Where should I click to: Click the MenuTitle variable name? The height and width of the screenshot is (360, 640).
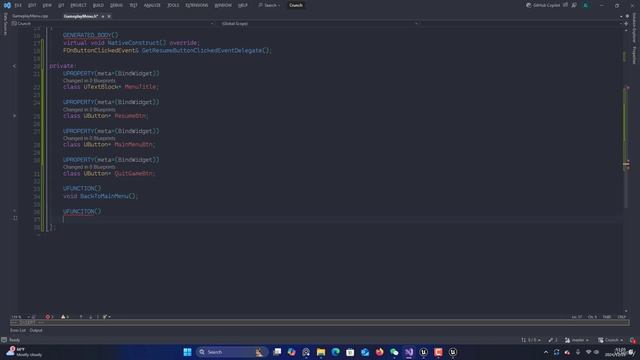(140, 87)
